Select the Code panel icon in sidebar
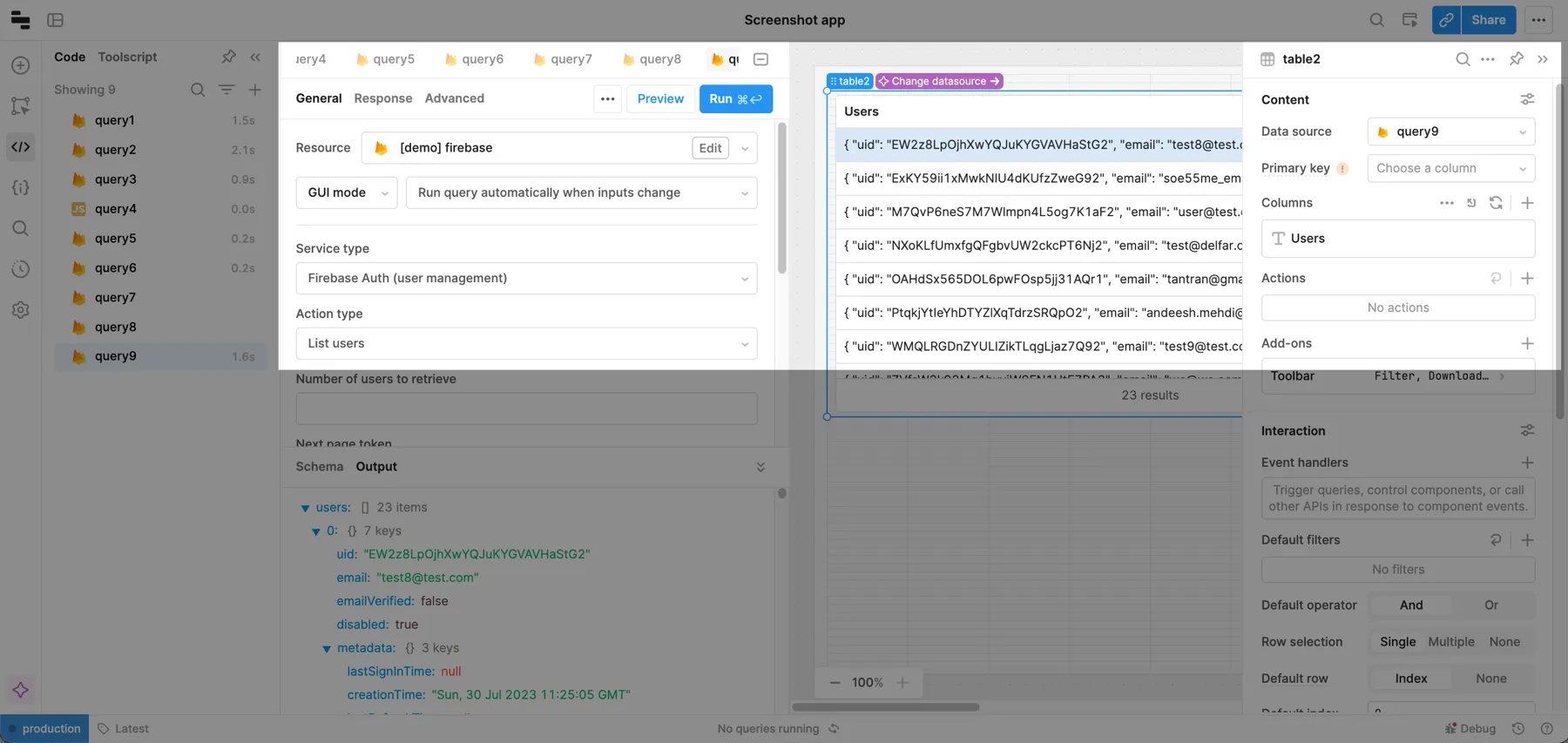 point(21,146)
